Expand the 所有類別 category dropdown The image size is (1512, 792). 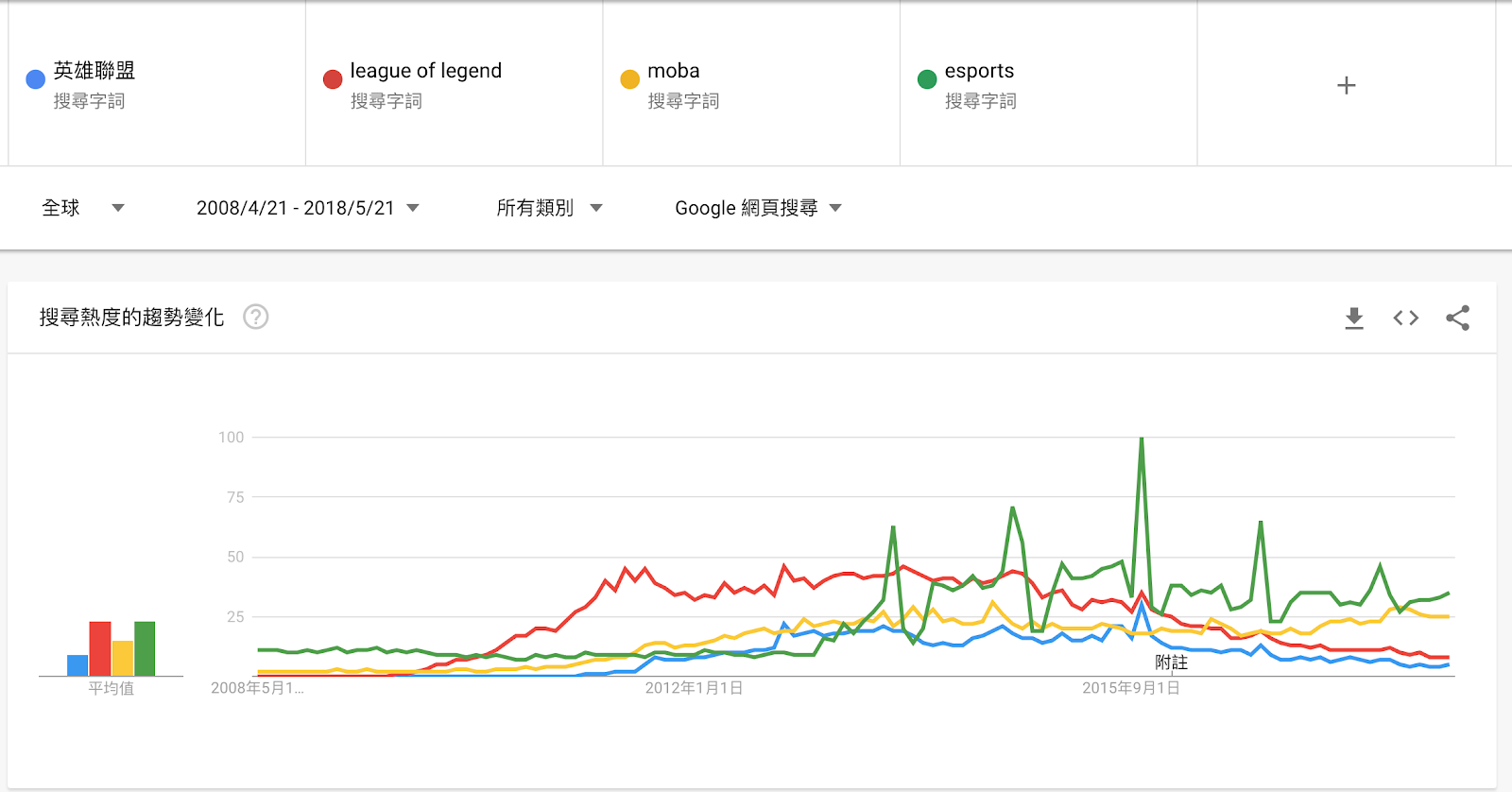point(549,208)
